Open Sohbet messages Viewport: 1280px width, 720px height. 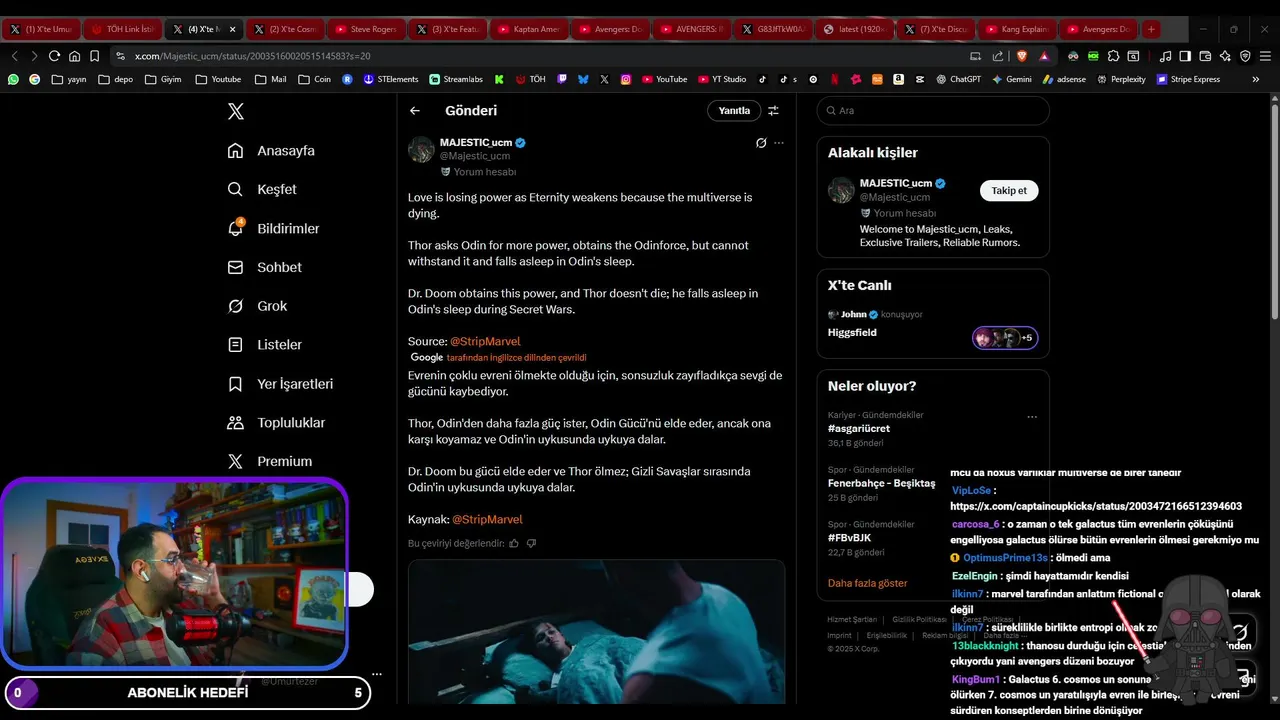[265, 267]
